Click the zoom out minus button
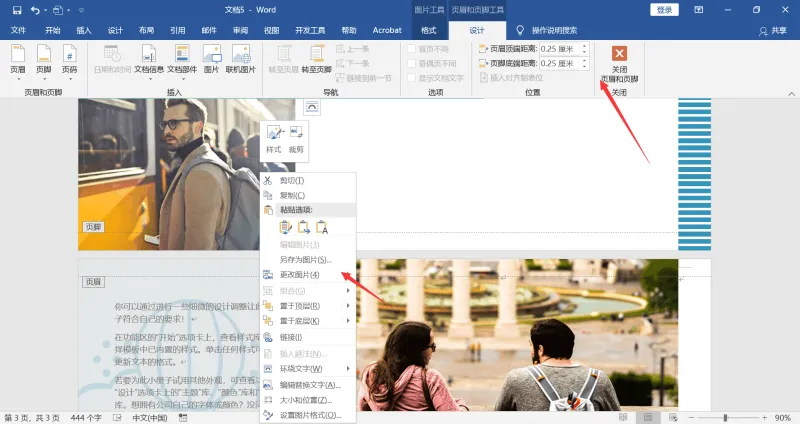 691,417
